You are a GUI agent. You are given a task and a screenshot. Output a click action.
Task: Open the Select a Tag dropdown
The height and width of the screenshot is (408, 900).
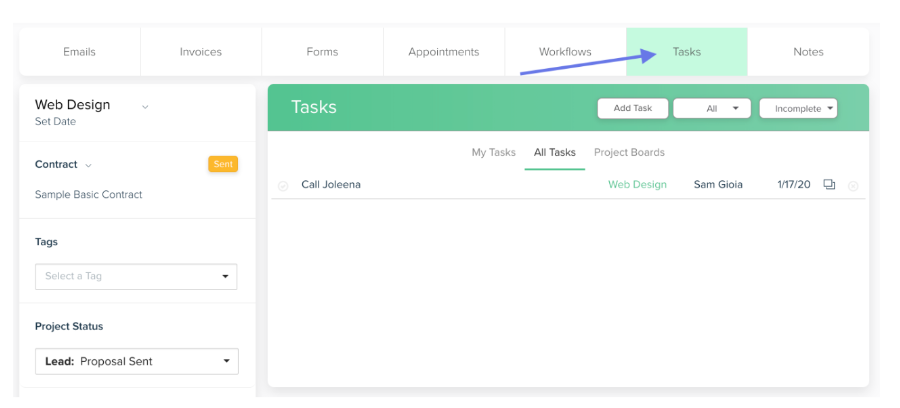[x=136, y=277]
